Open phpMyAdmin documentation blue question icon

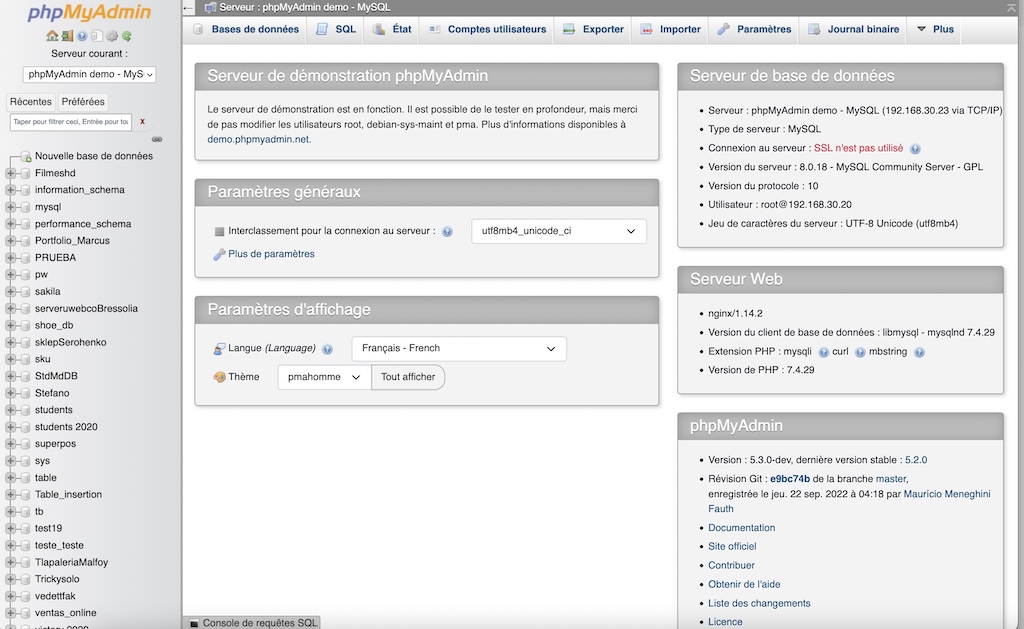click(x=82, y=36)
